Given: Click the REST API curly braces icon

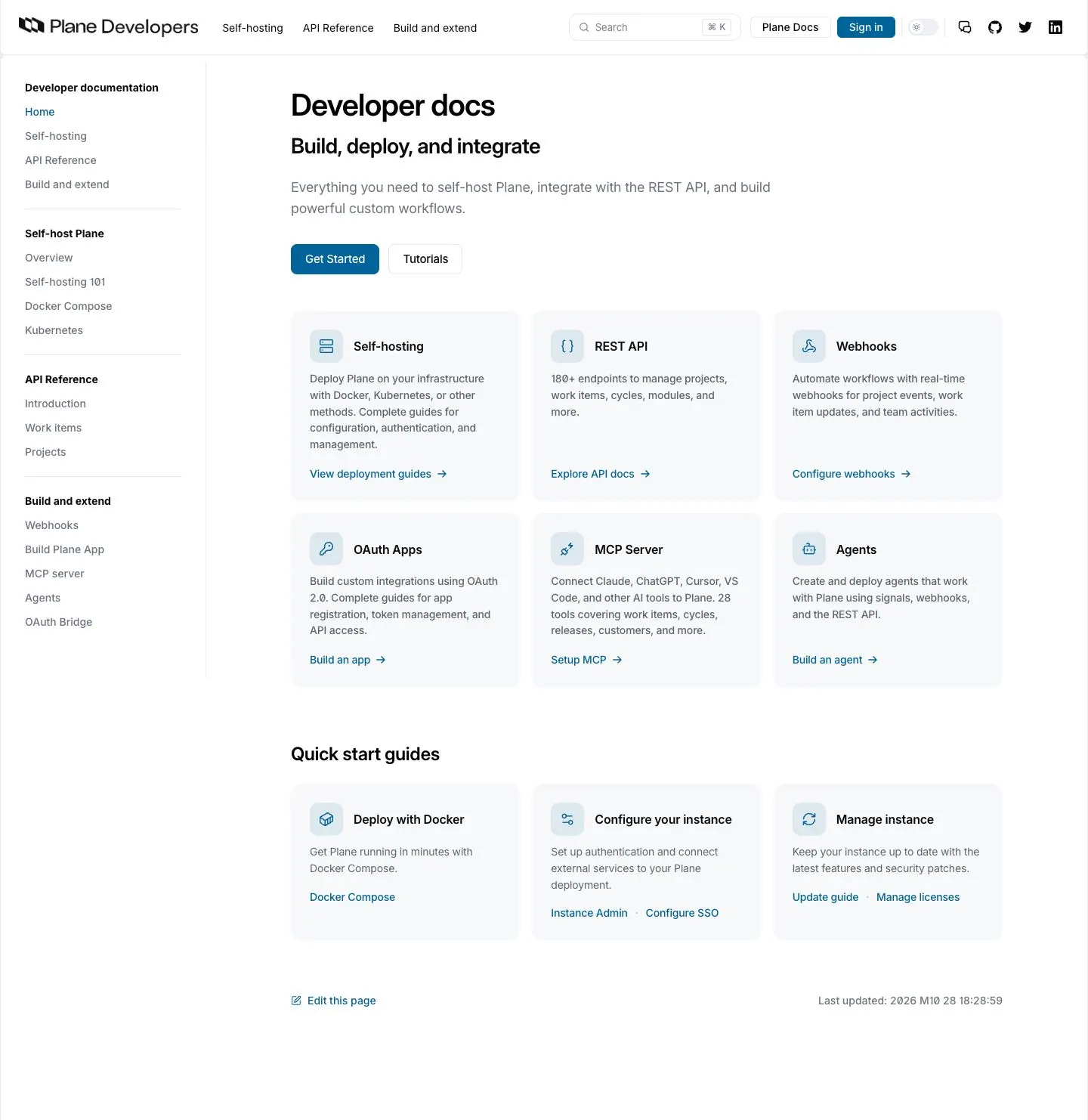Looking at the screenshot, I should (567, 346).
